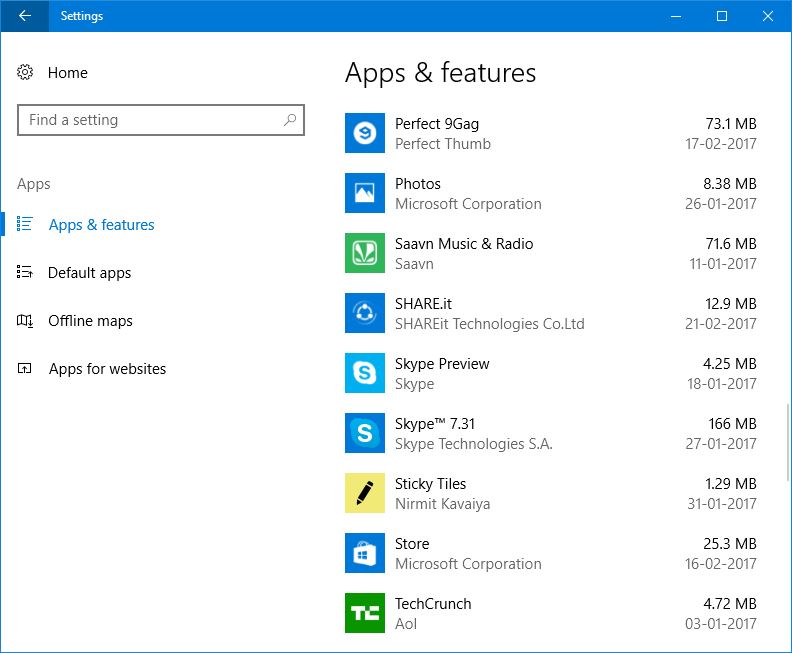Select the Skype Preview name
792x653 pixels.
tap(442, 364)
